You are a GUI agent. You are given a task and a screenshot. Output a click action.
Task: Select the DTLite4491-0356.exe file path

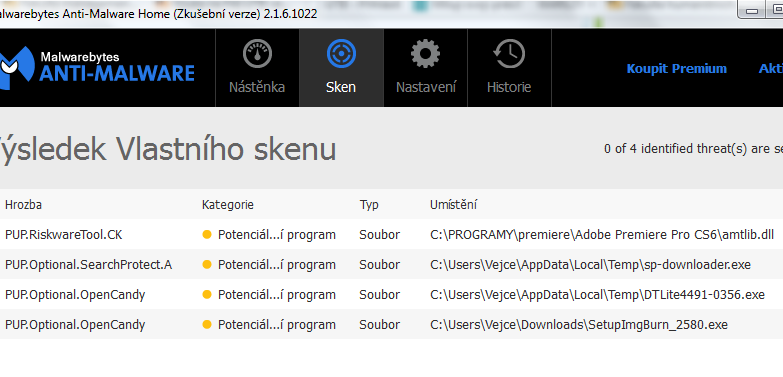597,295
